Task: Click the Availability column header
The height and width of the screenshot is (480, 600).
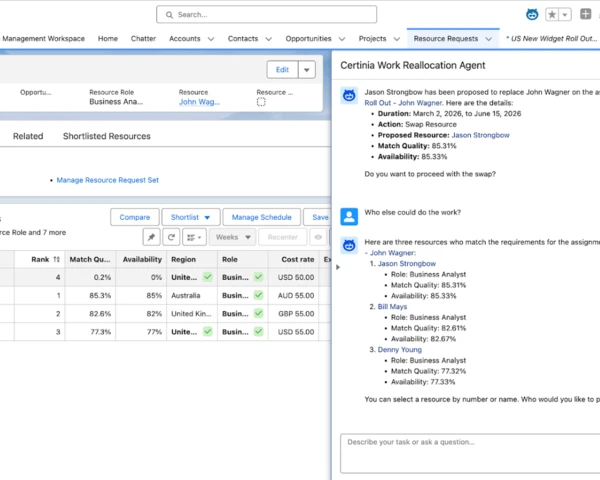Action: [141, 260]
